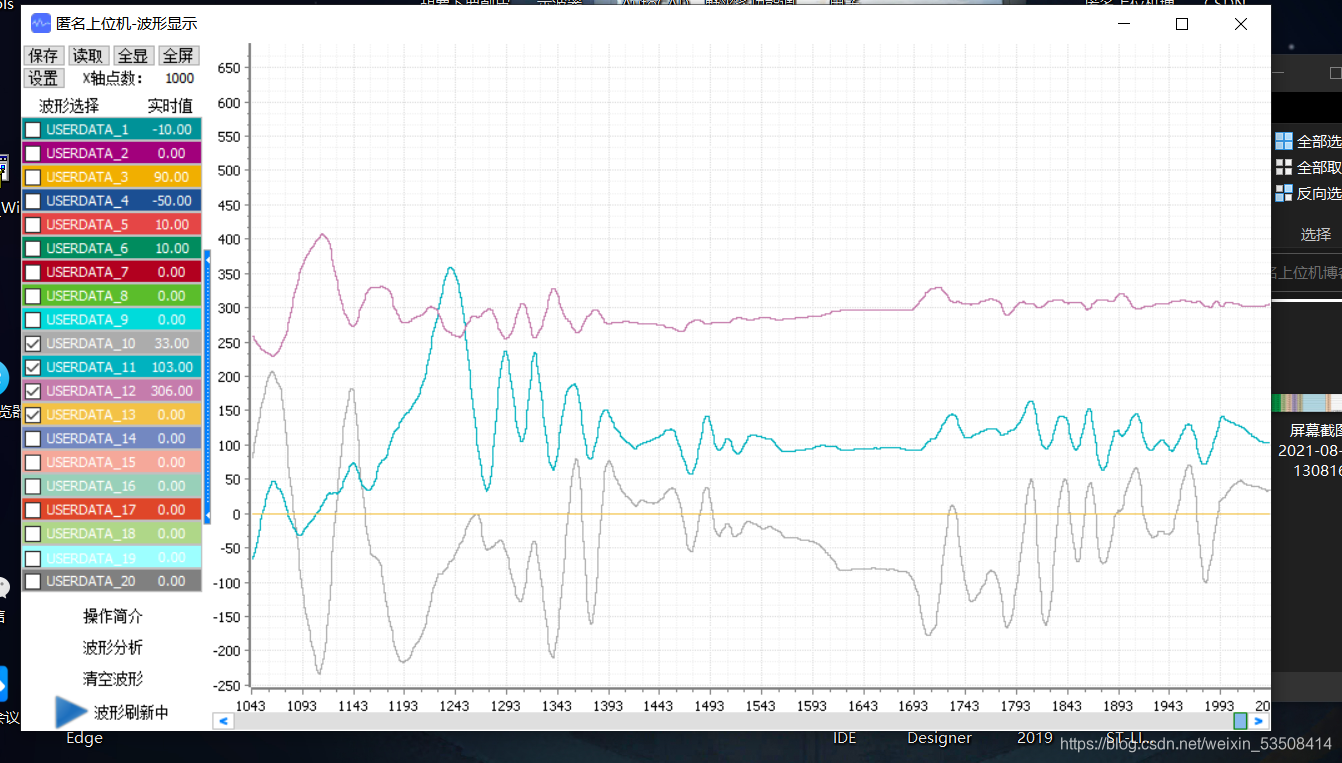Viewport: 1342px width, 763px height.
Task: Open 波形分析 waveform analysis
Action: tap(112, 647)
